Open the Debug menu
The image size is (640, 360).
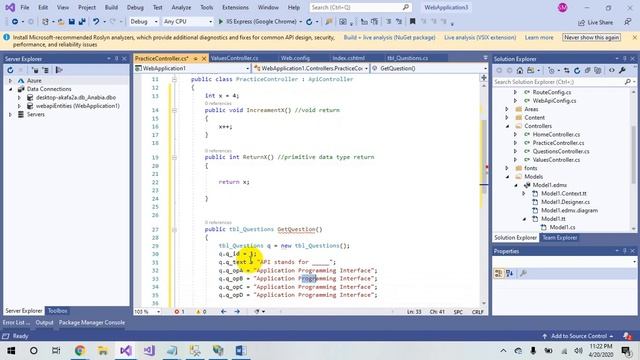(135, 7)
